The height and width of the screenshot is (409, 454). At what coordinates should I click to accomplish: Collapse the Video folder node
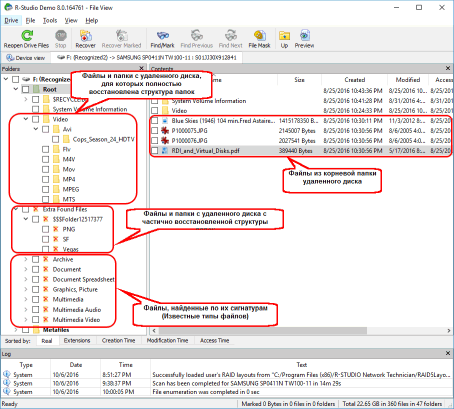(26, 119)
